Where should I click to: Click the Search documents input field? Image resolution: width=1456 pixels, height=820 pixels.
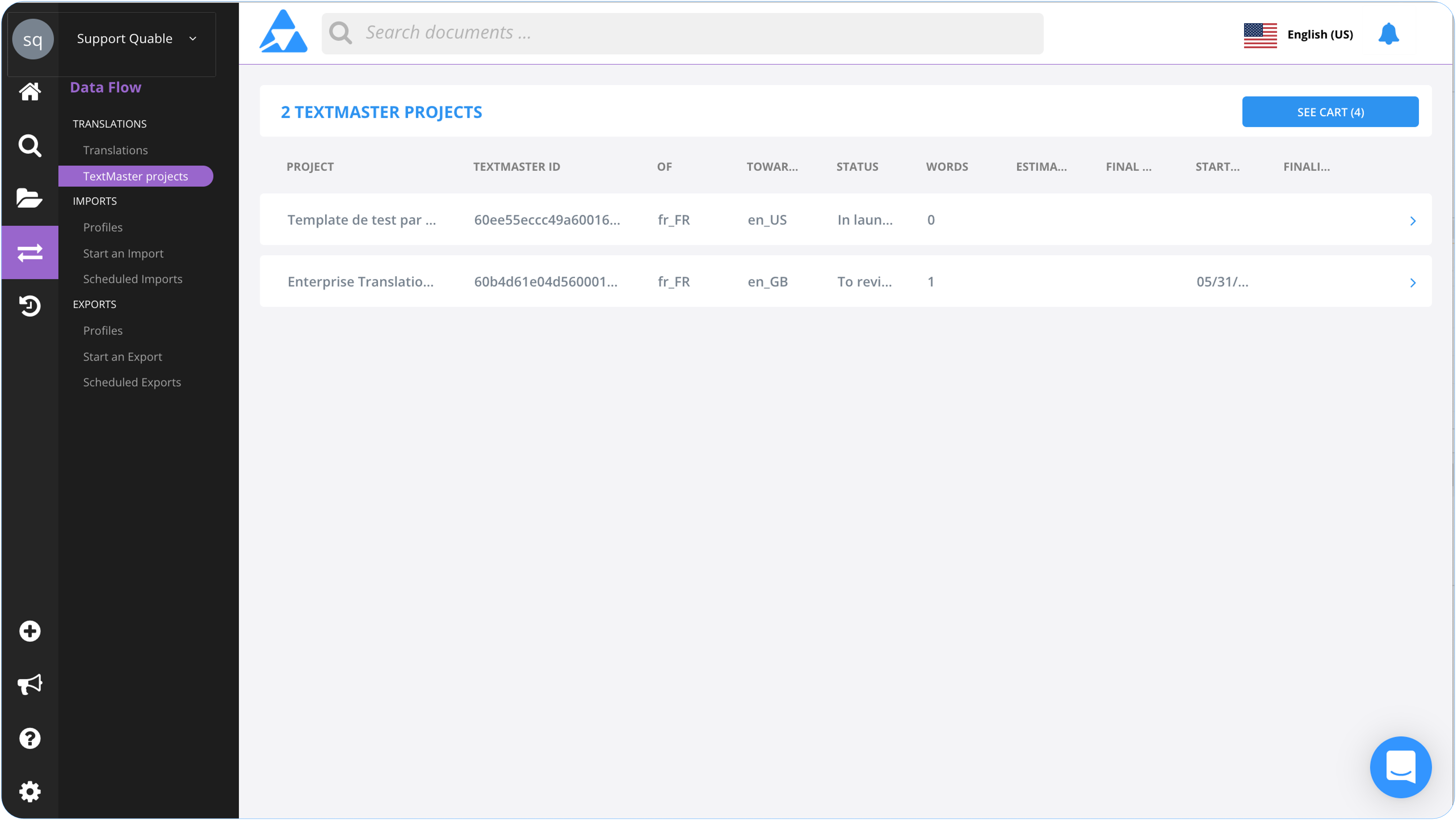[682, 33]
